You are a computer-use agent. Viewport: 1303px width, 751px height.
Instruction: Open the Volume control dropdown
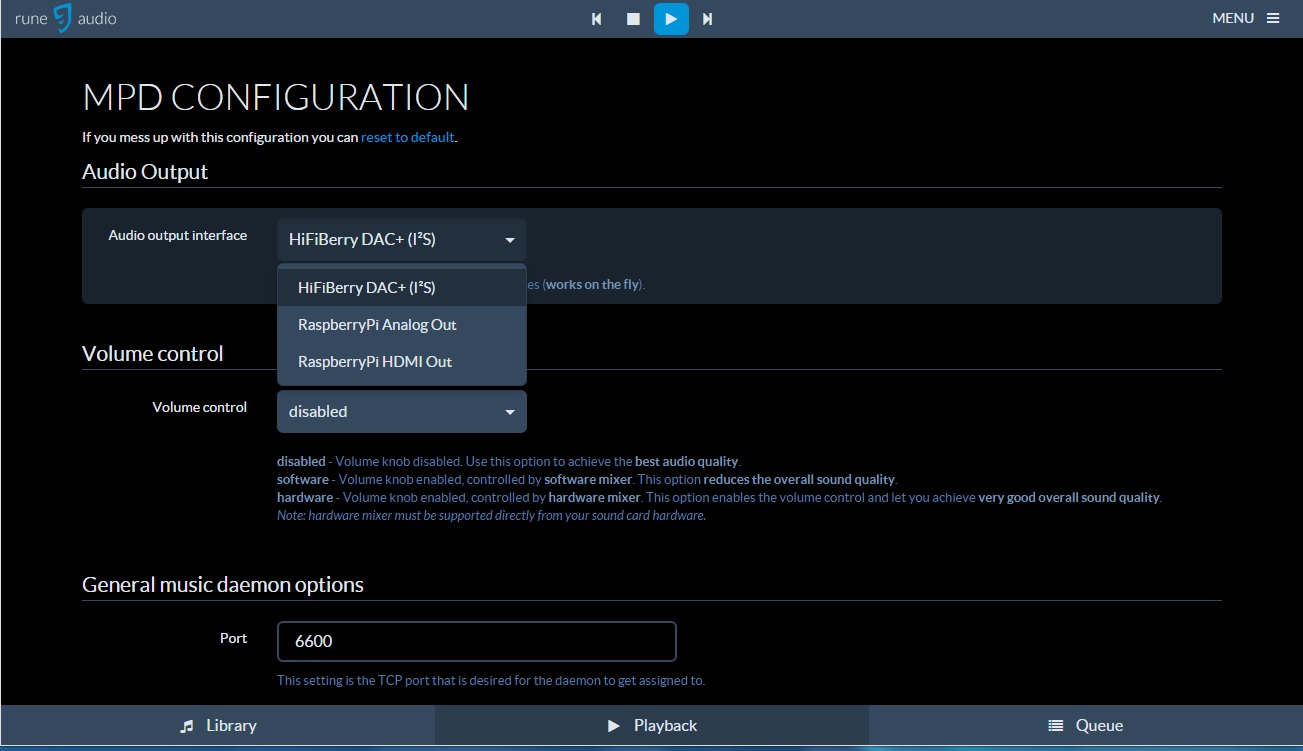(402, 412)
